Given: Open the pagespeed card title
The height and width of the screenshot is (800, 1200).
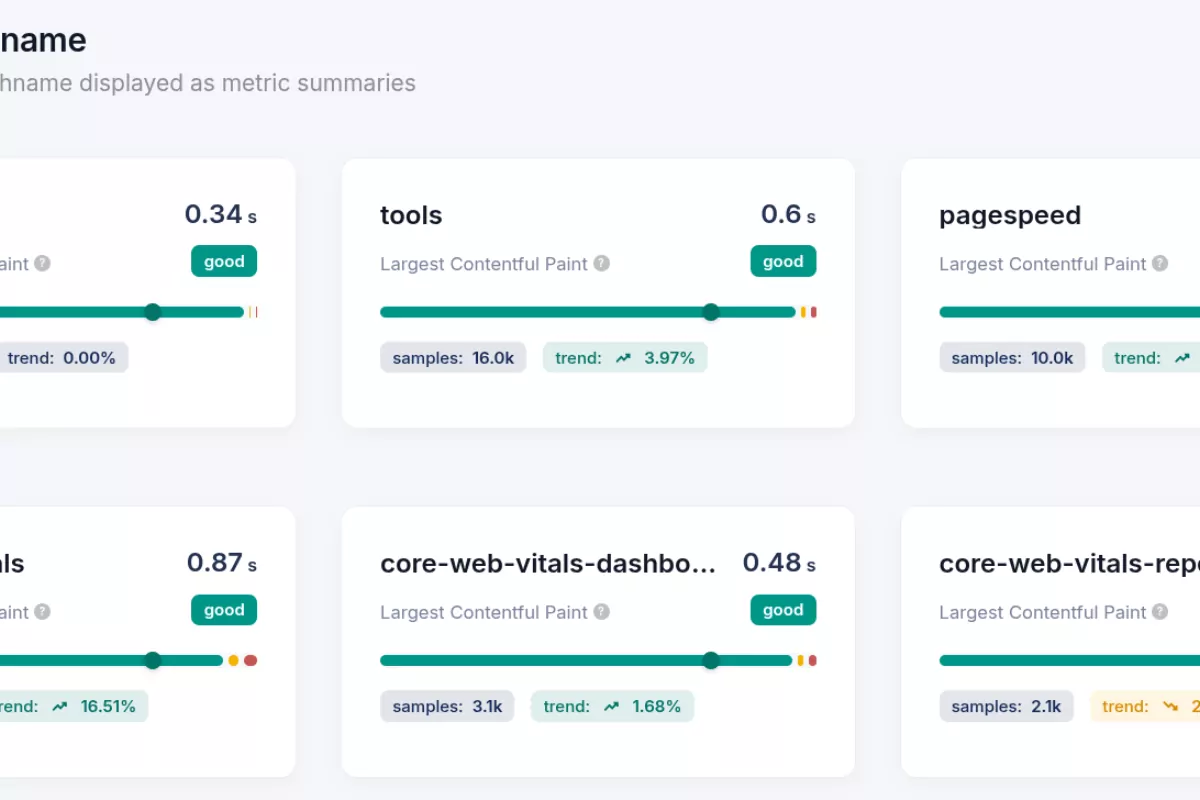Looking at the screenshot, I should tap(1010, 215).
